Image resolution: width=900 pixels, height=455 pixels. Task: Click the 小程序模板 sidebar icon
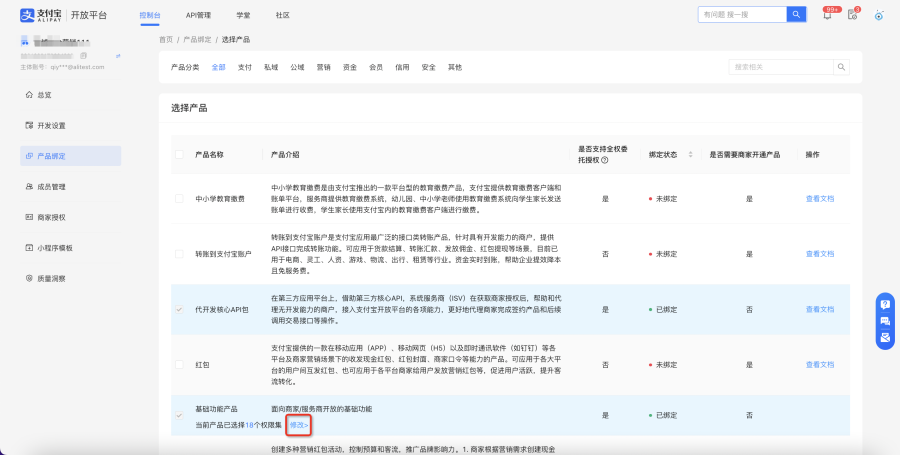[29, 248]
